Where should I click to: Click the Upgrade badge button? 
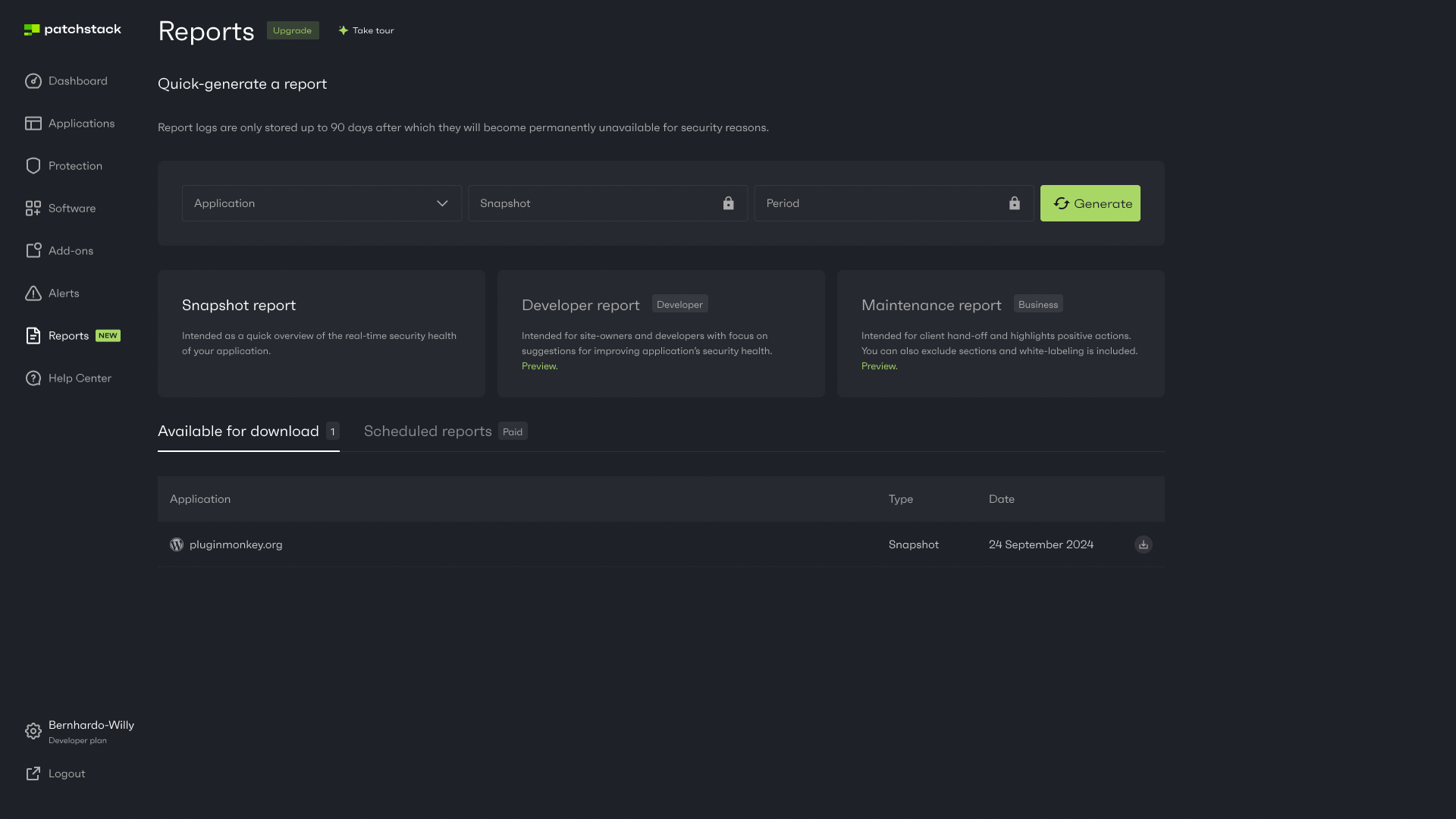292,30
